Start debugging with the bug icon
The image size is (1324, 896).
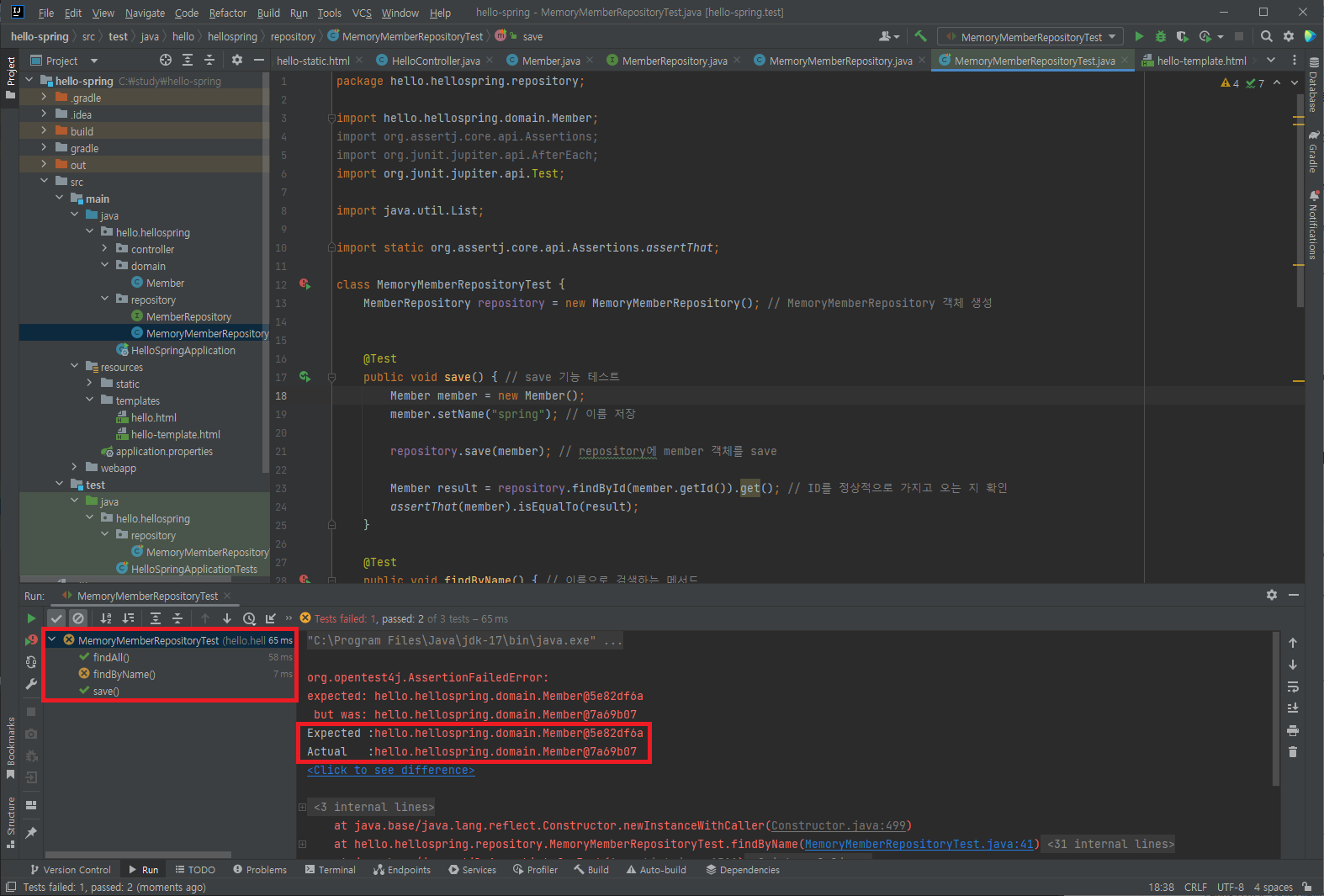[1161, 36]
